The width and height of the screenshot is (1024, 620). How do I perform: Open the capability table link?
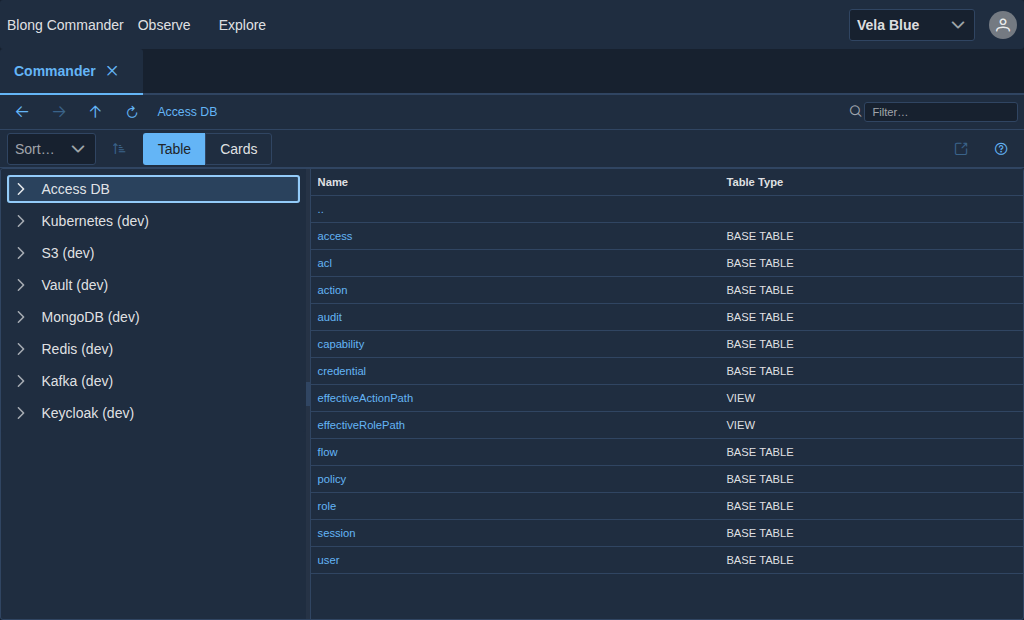click(341, 344)
